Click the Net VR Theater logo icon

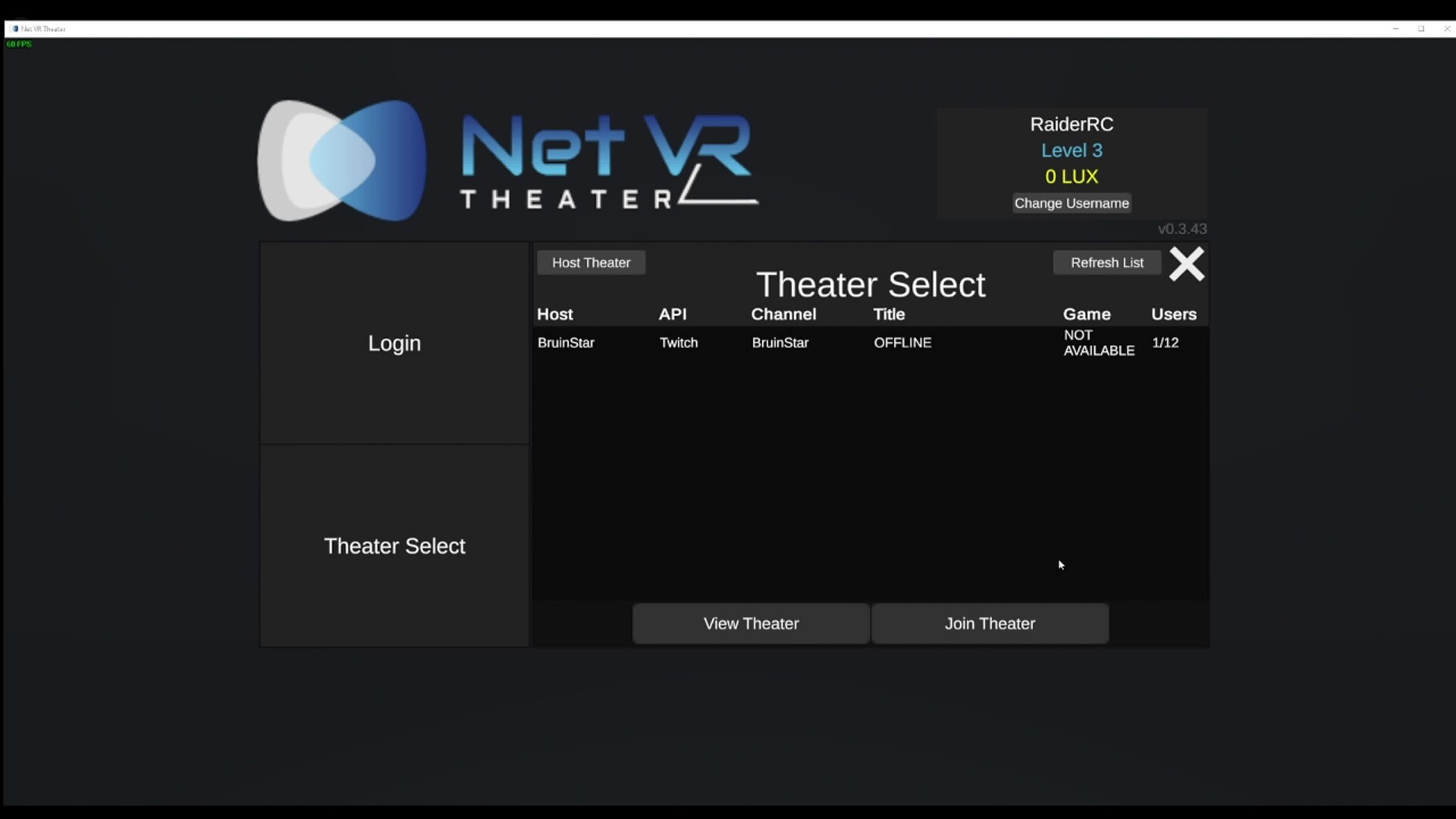point(342,161)
